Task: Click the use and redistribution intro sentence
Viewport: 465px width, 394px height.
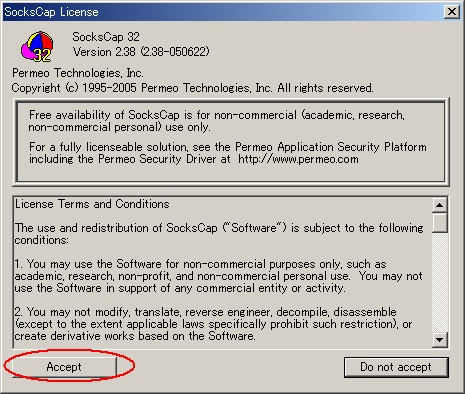Action: 219,234
